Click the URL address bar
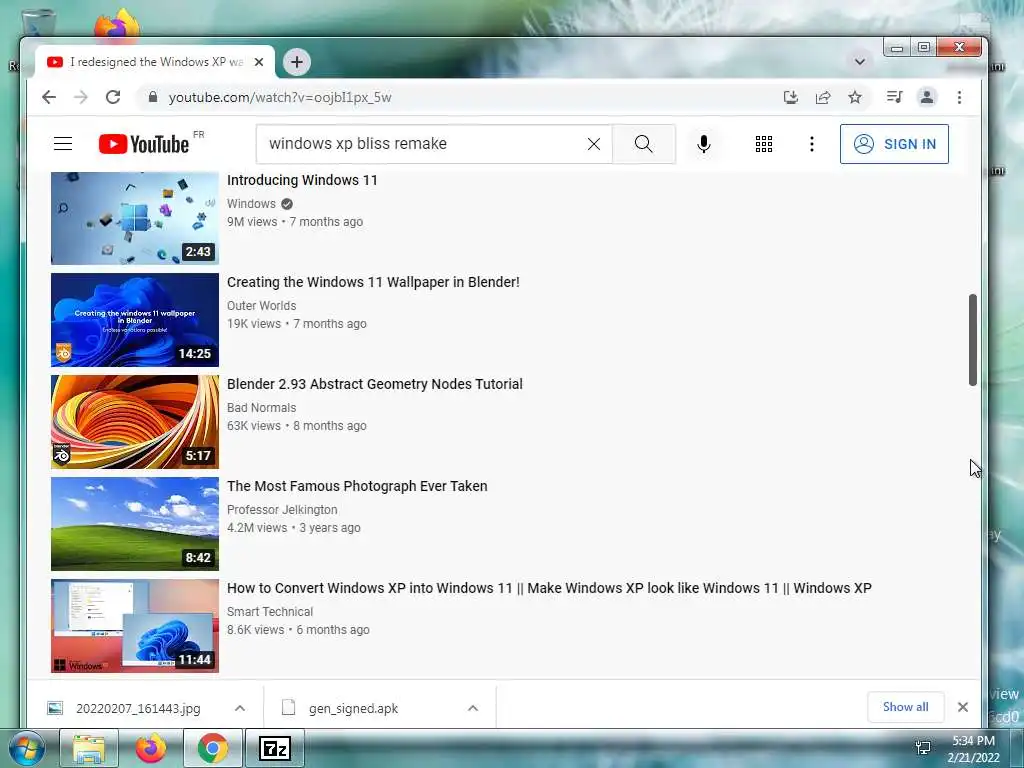 click(457, 97)
